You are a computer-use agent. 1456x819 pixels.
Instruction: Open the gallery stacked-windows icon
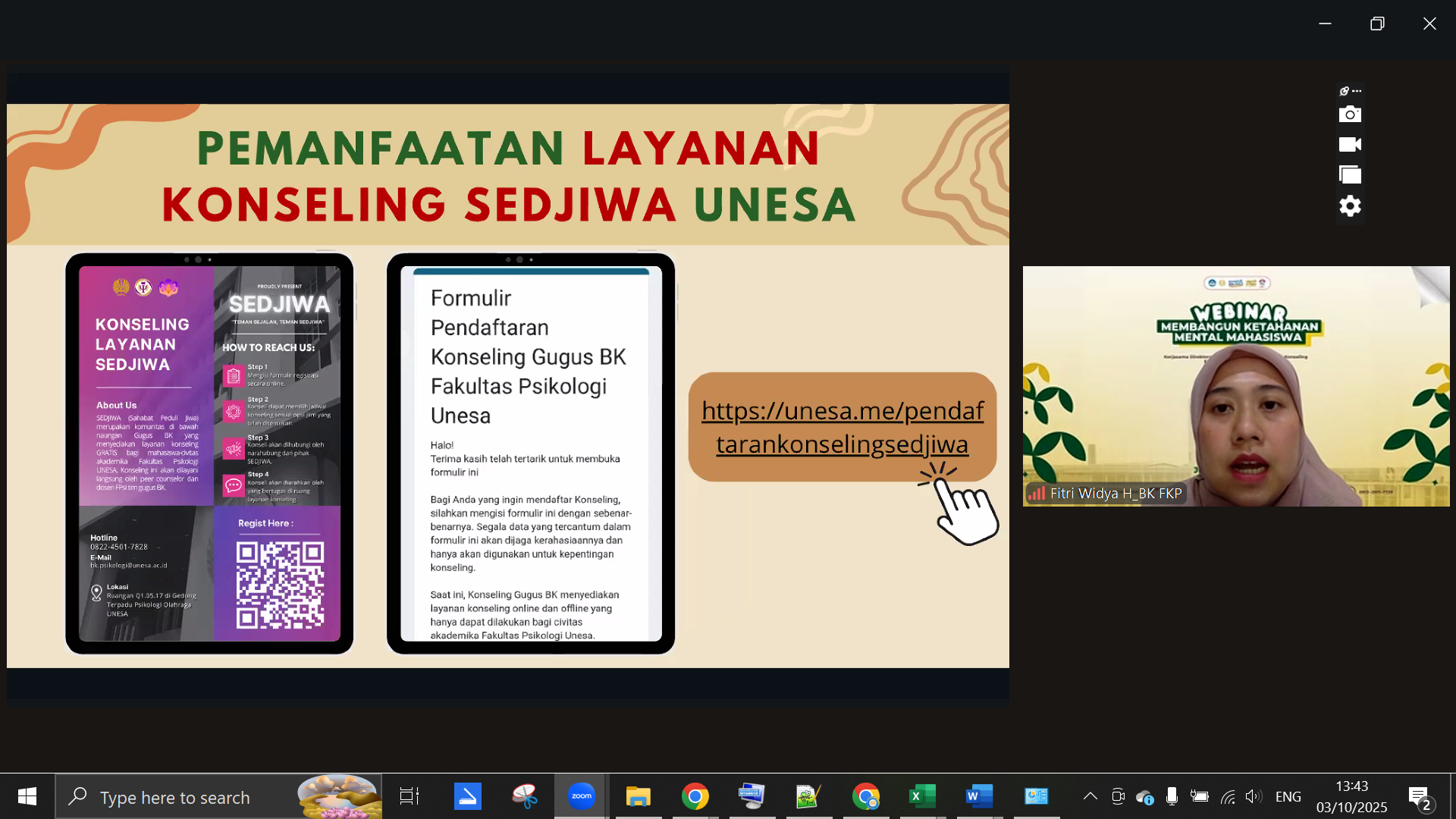[x=1350, y=175]
